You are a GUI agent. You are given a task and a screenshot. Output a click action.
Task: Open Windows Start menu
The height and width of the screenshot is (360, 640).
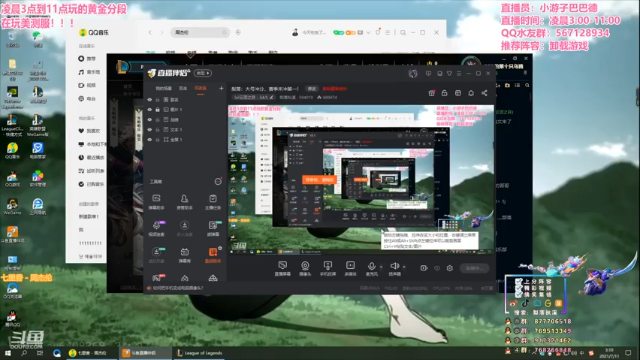[8, 353]
